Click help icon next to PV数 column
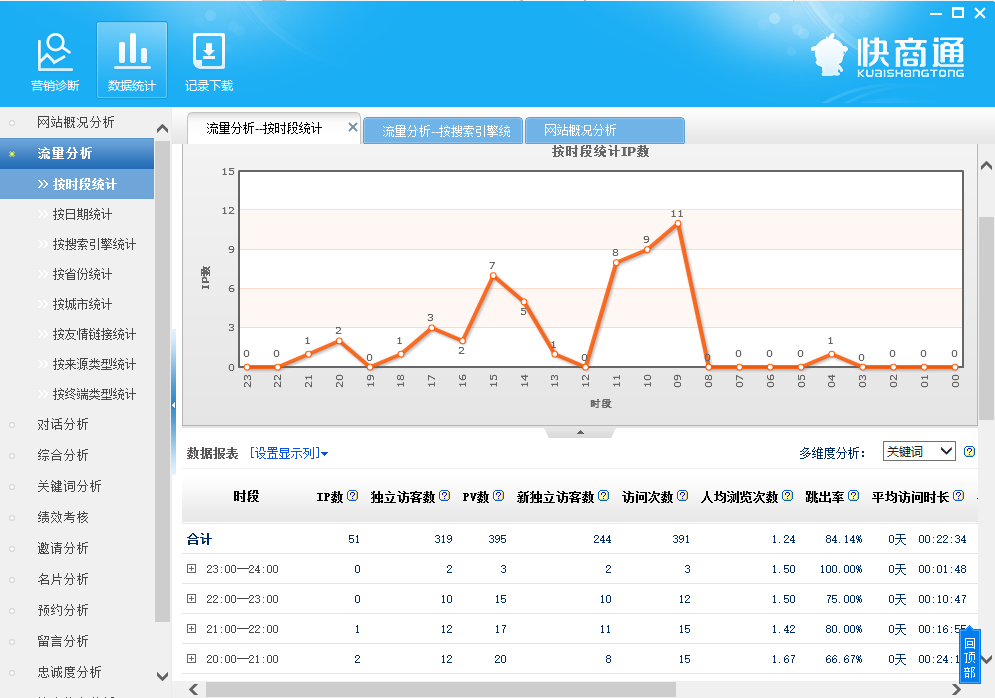This screenshot has width=995, height=698. [x=498, y=496]
